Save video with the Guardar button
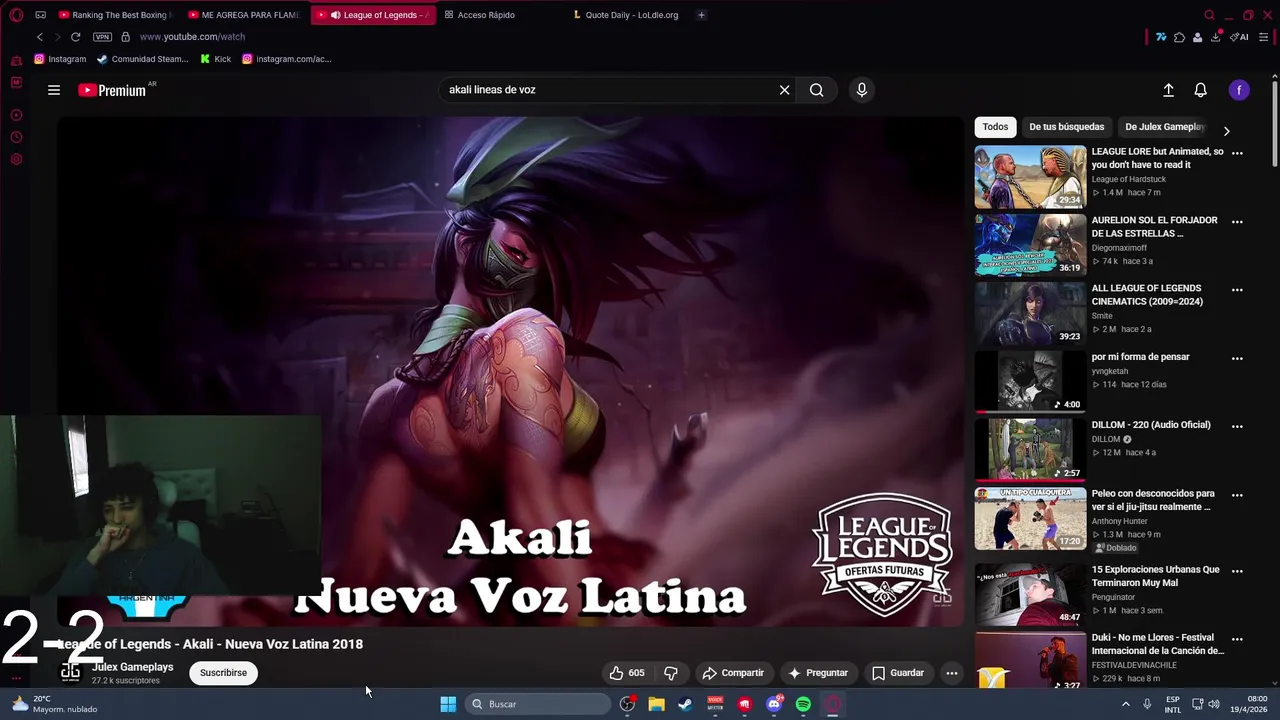This screenshot has width=1280, height=720. pos(898,673)
